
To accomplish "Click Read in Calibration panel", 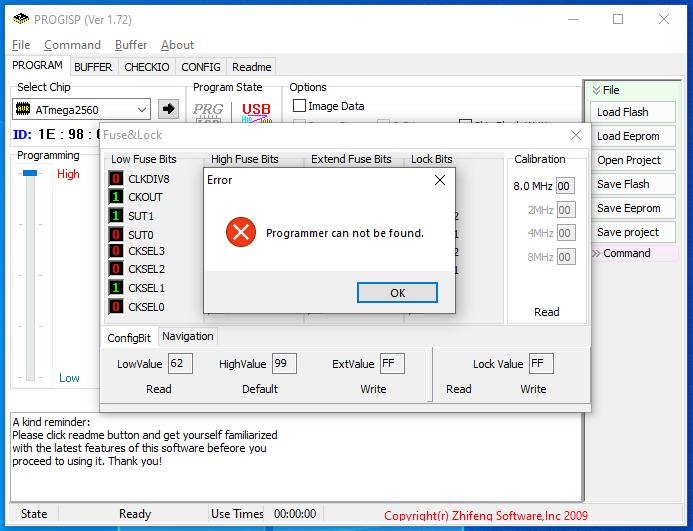I will pyautogui.click(x=547, y=312).
